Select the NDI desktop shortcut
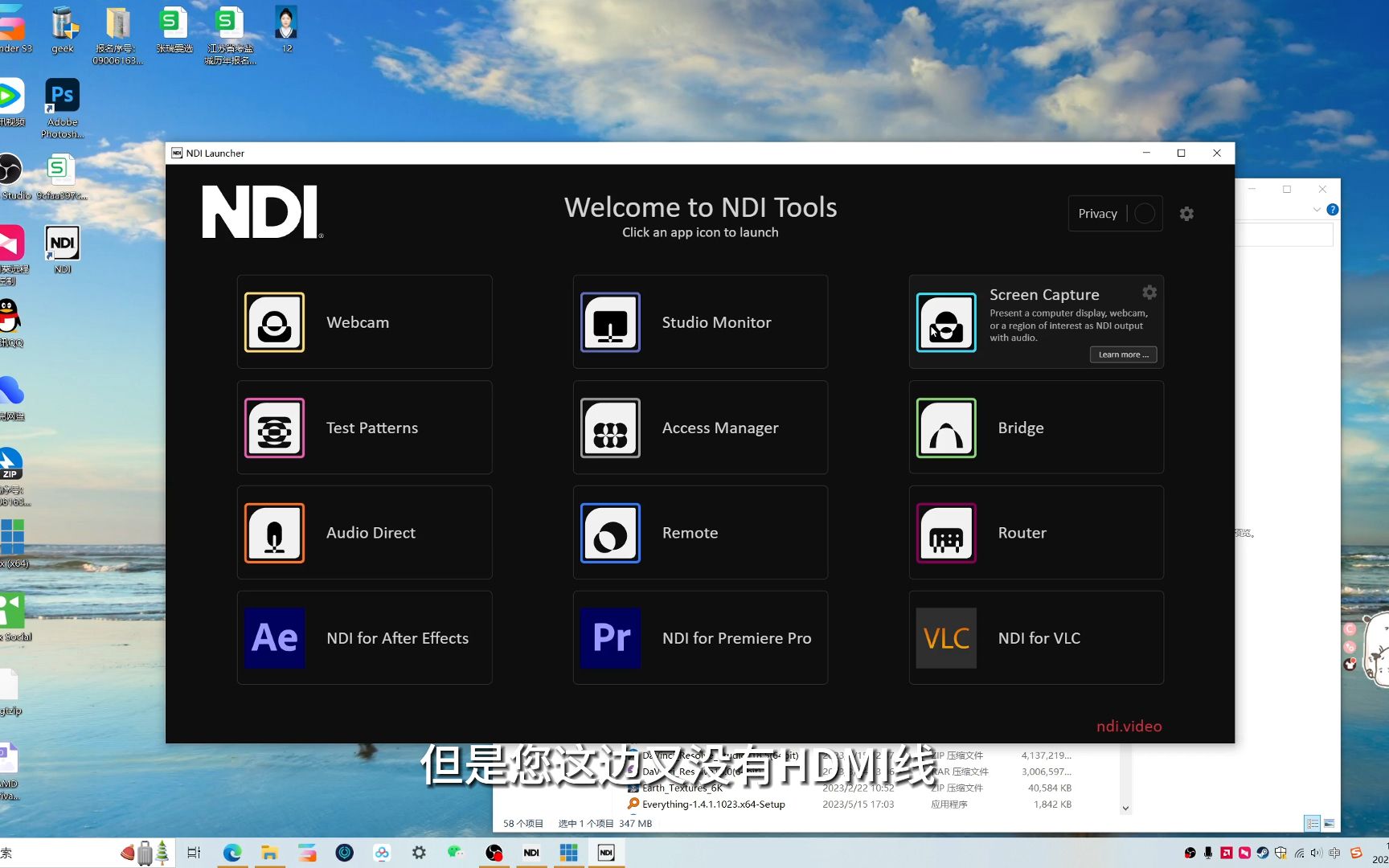The image size is (1389, 868). pos(63,250)
